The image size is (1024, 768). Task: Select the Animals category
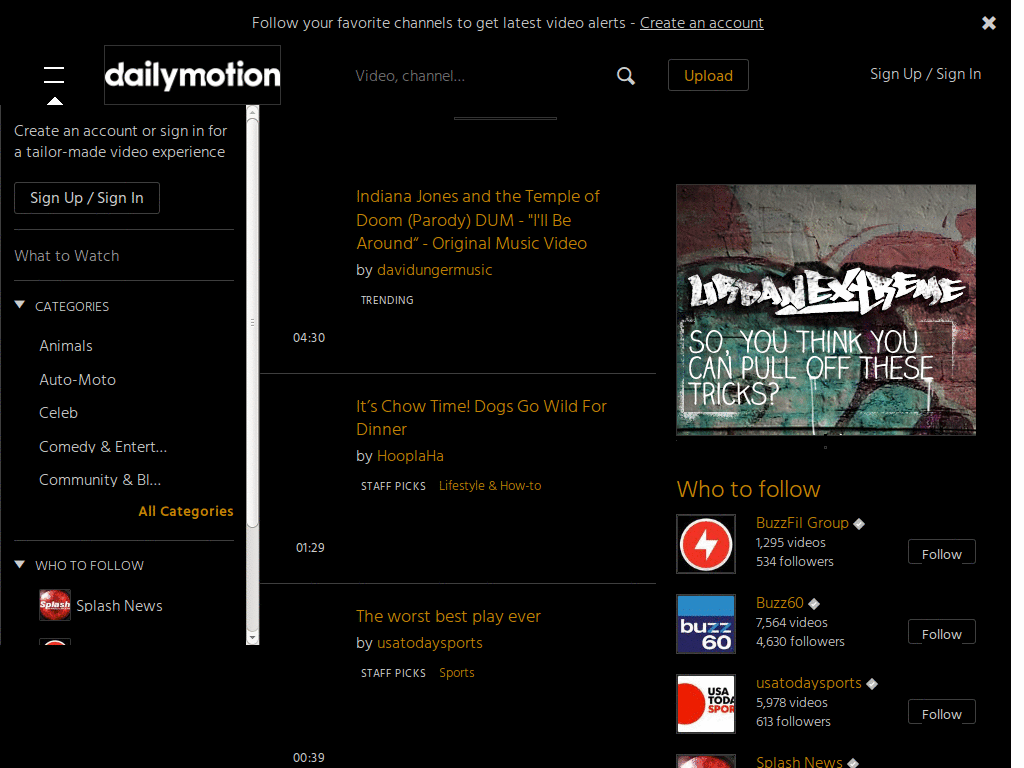tap(66, 346)
